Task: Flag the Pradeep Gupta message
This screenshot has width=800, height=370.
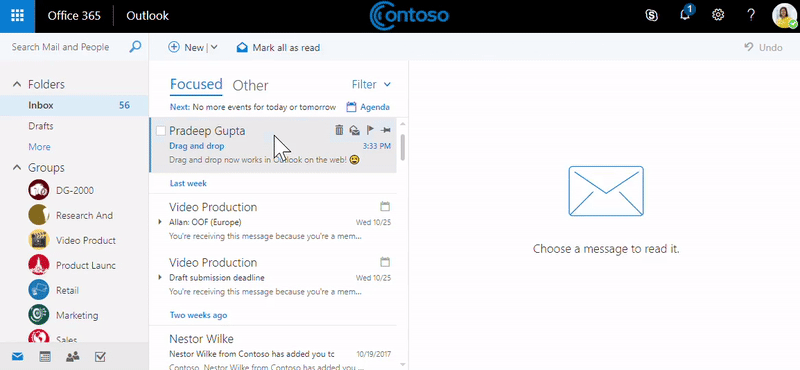Action: click(x=370, y=130)
